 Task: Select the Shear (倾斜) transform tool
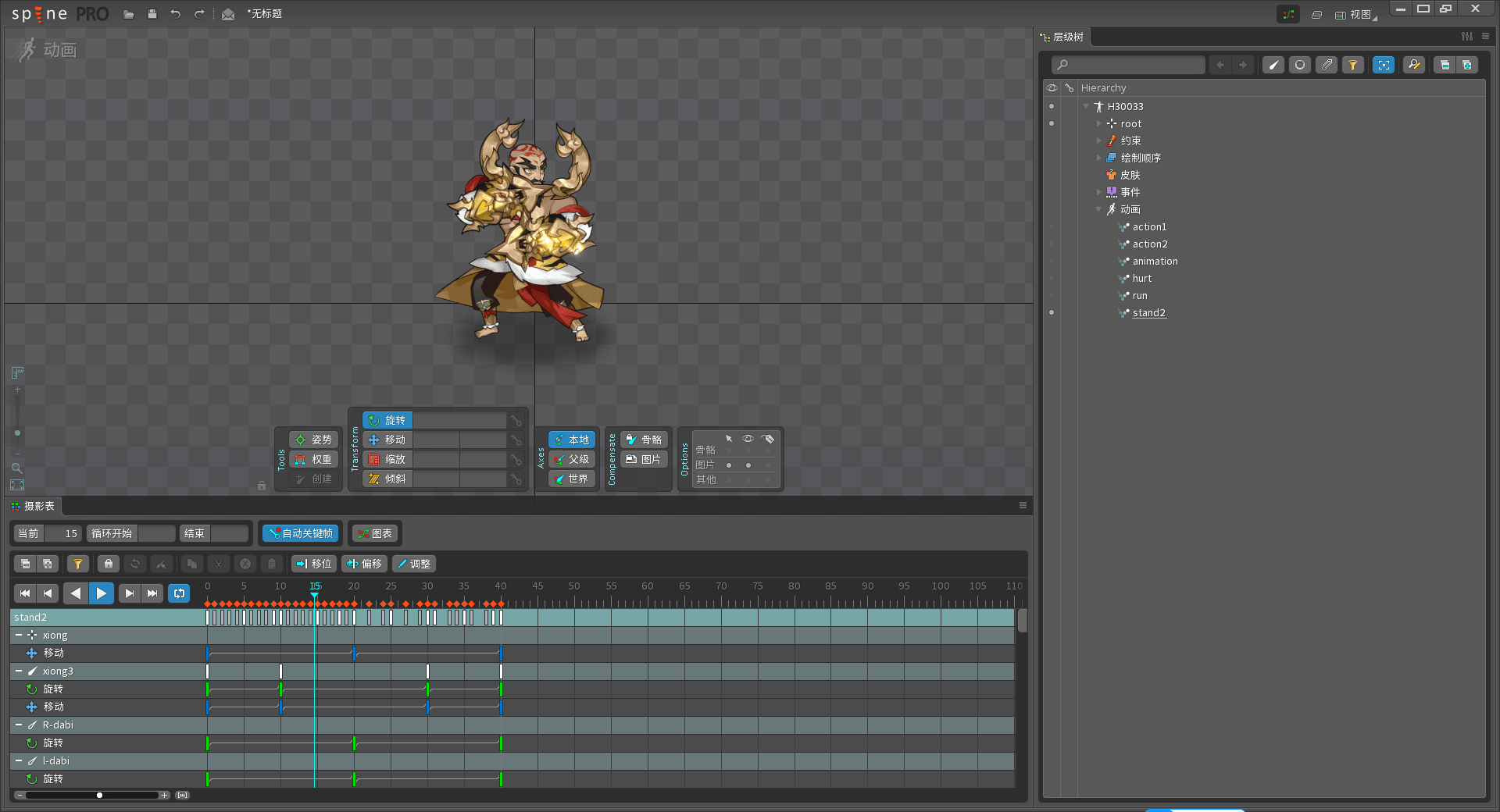tap(387, 479)
